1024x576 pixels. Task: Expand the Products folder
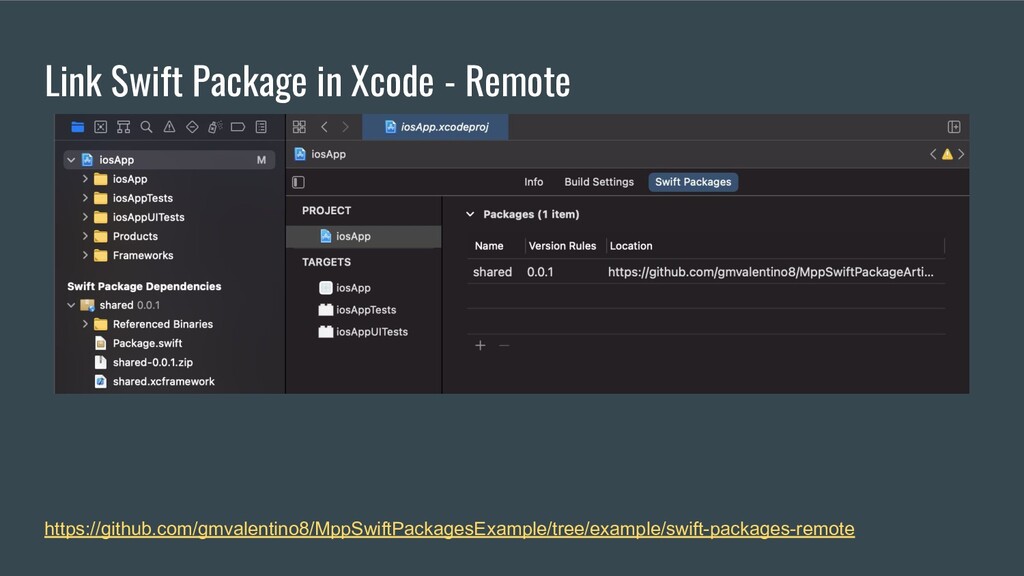85,236
